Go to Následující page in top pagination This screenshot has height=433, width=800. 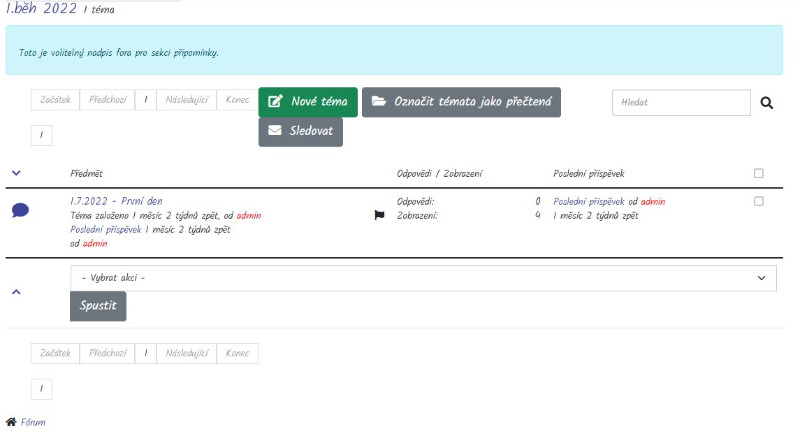click(x=183, y=102)
